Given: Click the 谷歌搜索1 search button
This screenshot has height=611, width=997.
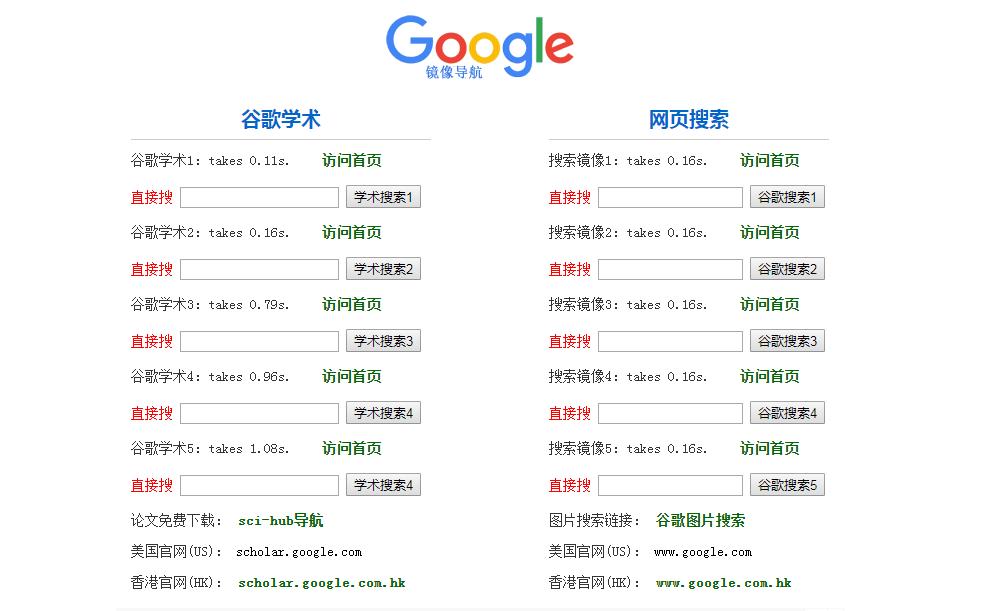Looking at the screenshot, I should pyautogui.click(x=787, y=196).
